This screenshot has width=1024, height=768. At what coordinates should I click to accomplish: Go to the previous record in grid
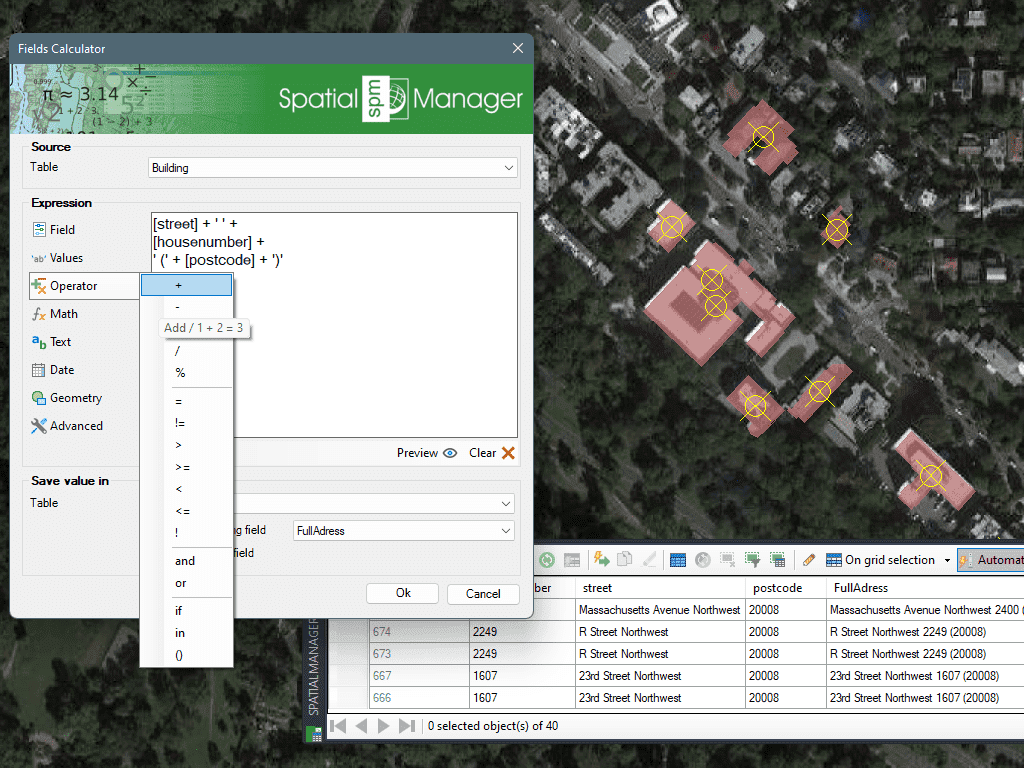tap(361, 726)
